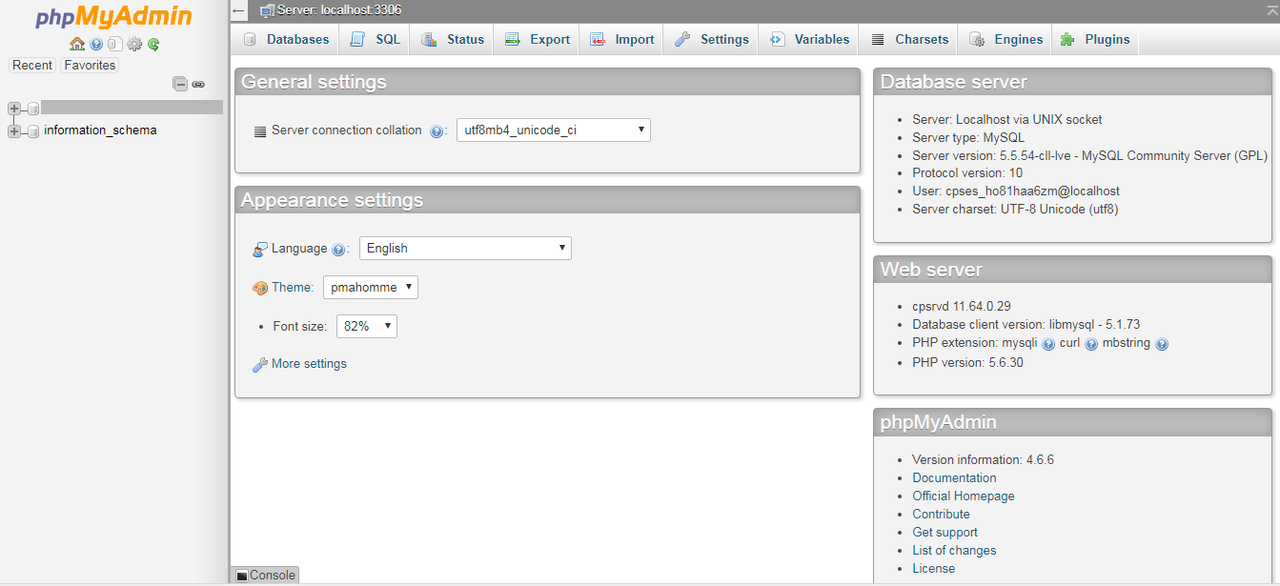This screenshot has height=586, width=1280.
Task: Open the License link
Action: [x=933, y=568]
